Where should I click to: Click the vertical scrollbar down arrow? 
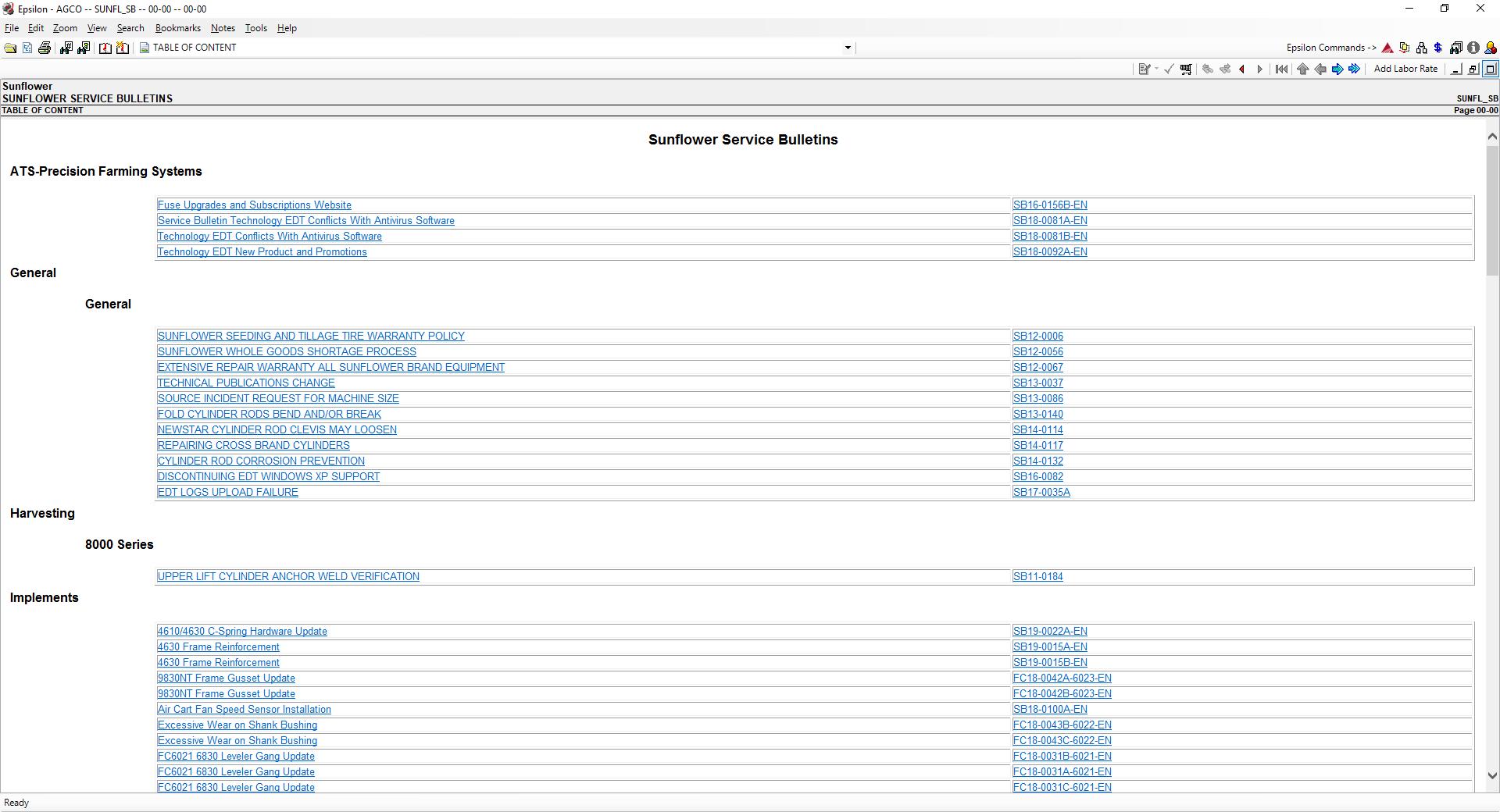coord(1492,776)
